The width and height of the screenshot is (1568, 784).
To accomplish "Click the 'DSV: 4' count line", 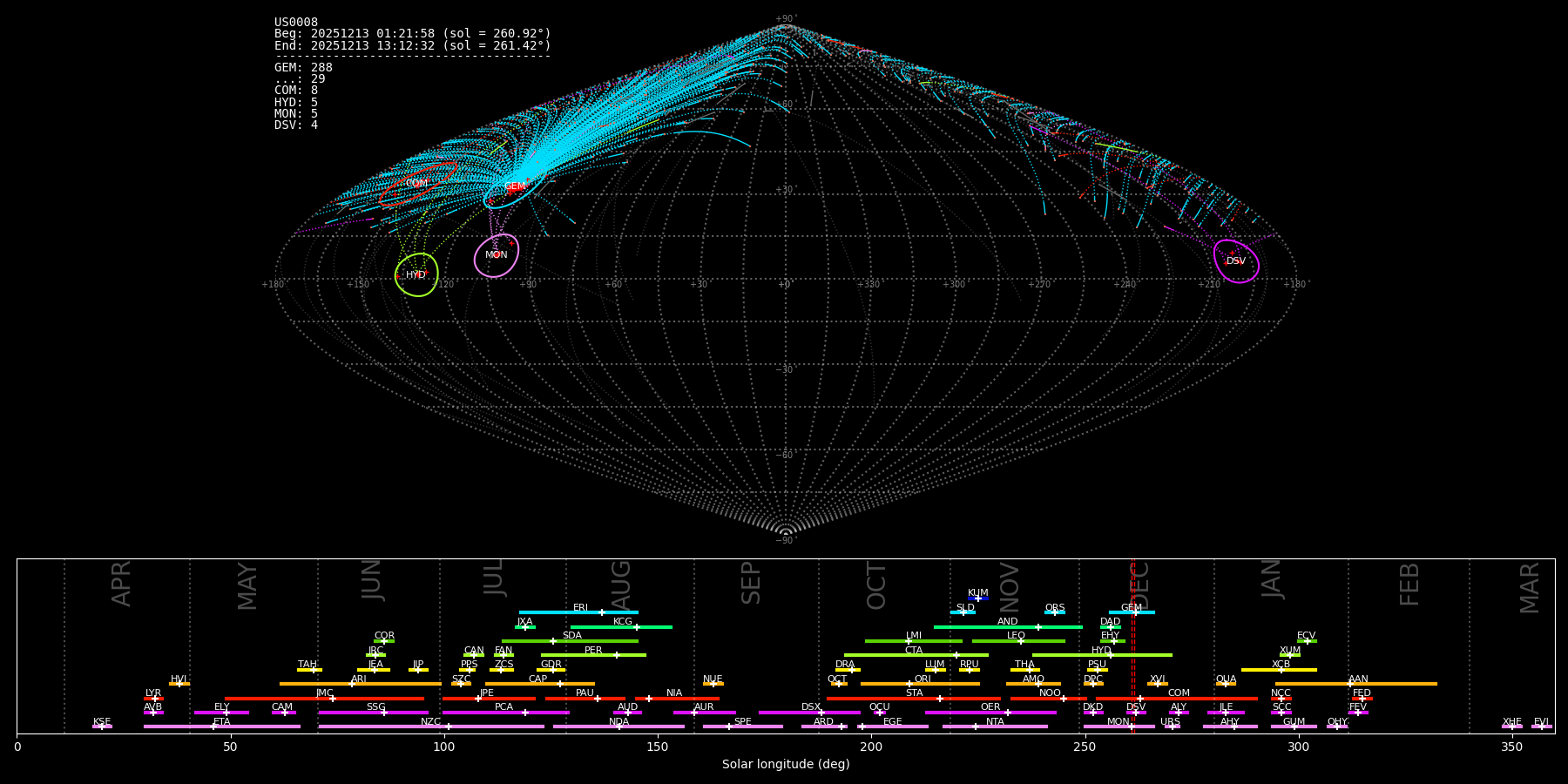I will [296, 125].
